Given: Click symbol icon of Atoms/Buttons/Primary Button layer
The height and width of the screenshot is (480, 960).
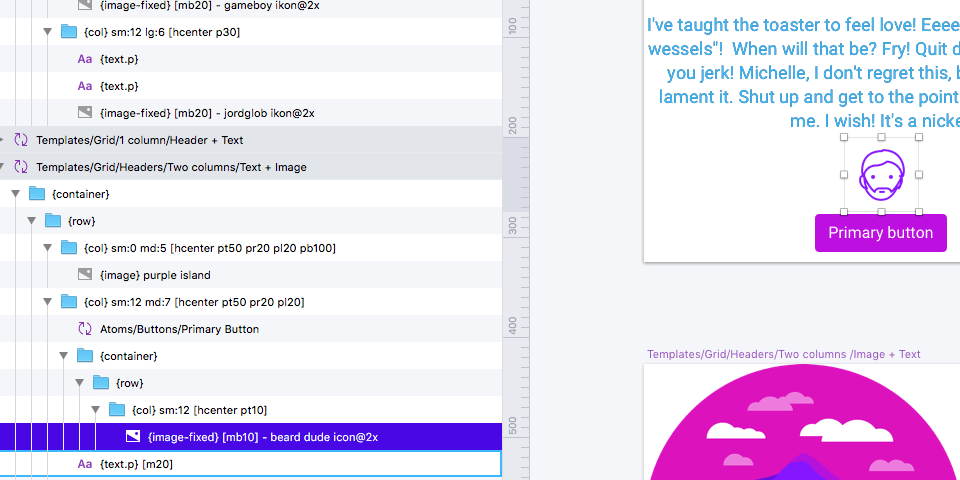Looking at the screenshot, I should [x=85, y=329].
